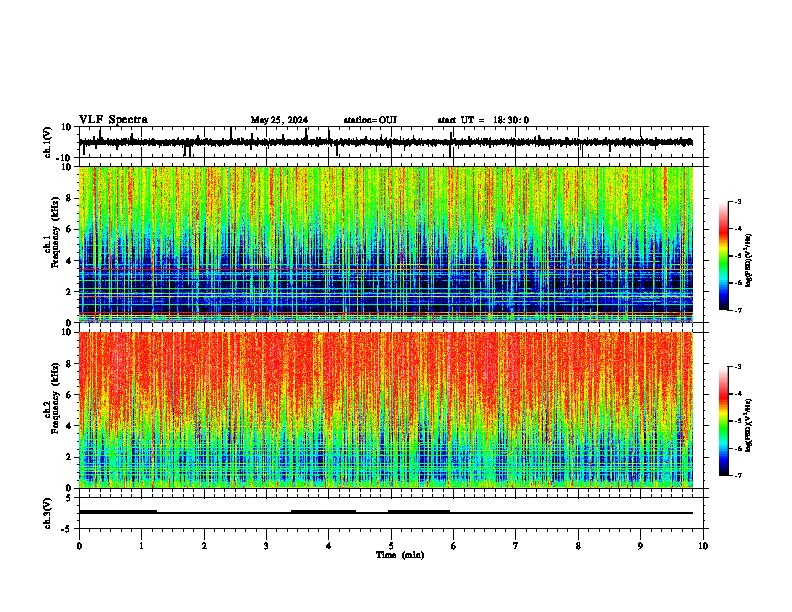This screenshot has width=792, height=612.
Task: Click time axis tick label "8"
Action: 578,546
